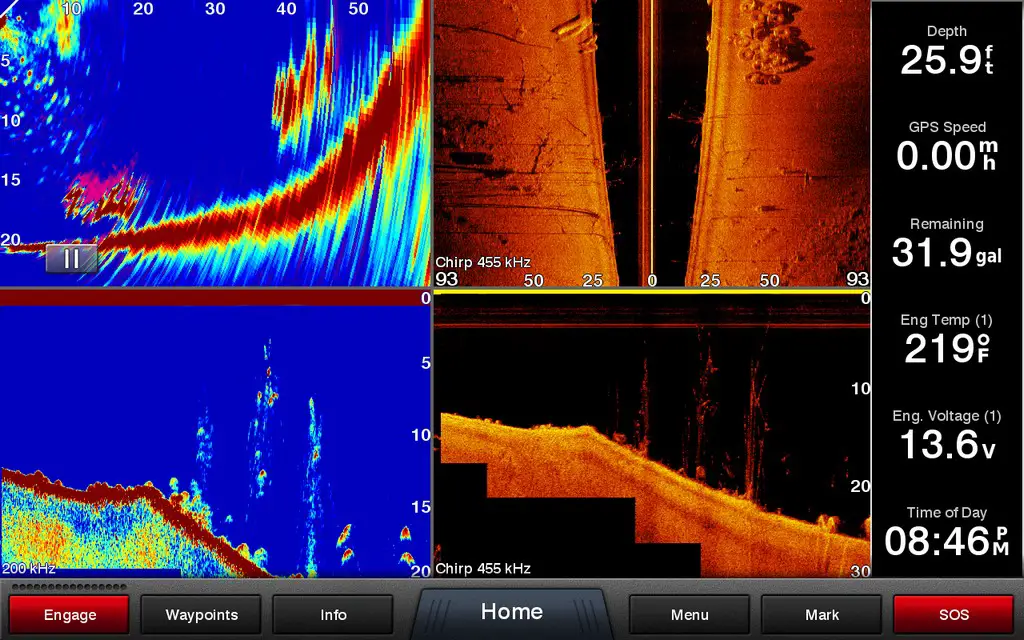Open the Waypoints list
The width and height of the screenshot is (1024, 640).
tap(201, 614)
